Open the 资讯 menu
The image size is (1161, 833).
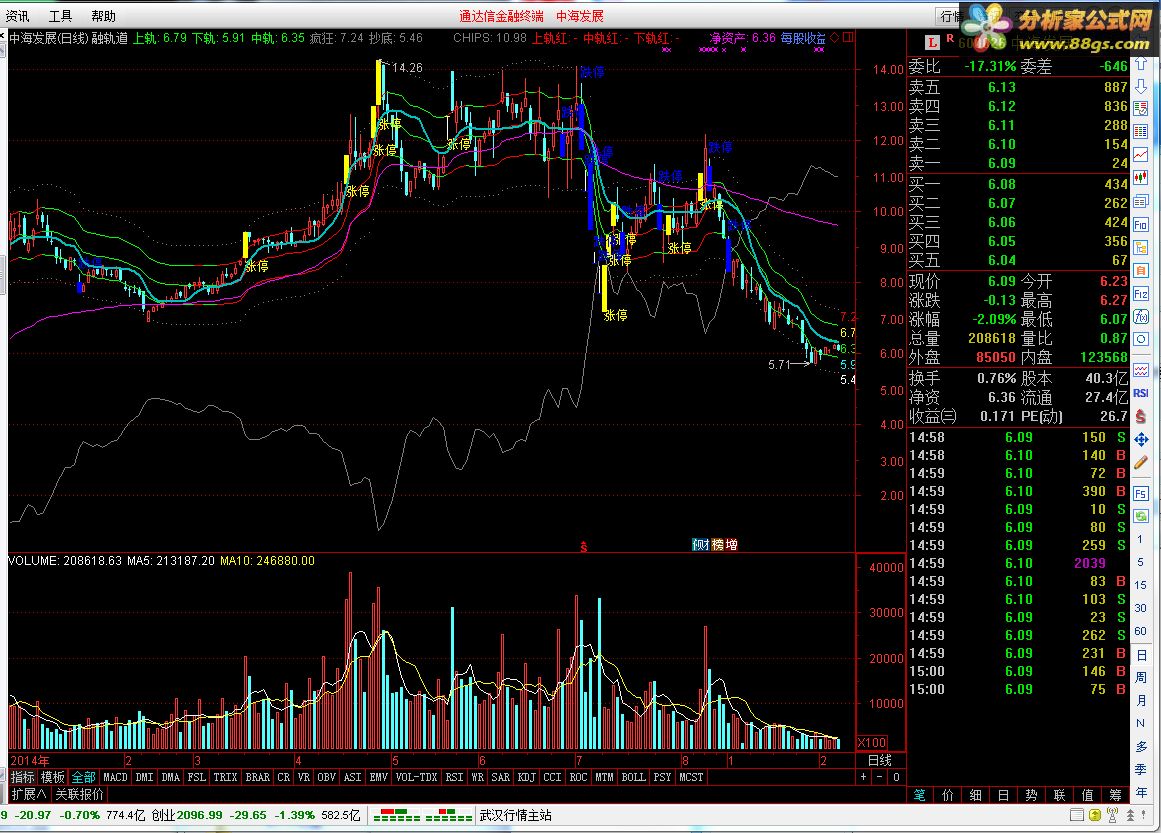click(x=18, y=16)
